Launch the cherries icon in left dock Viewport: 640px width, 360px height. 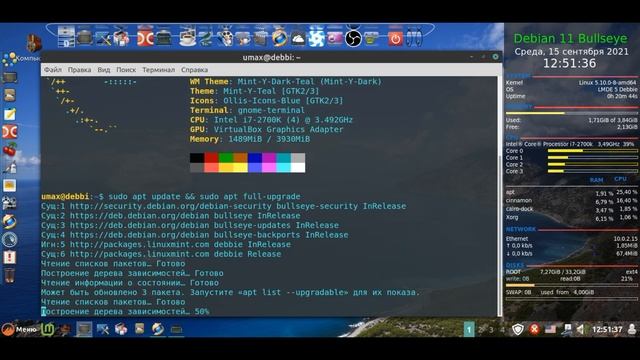(9, 149)
